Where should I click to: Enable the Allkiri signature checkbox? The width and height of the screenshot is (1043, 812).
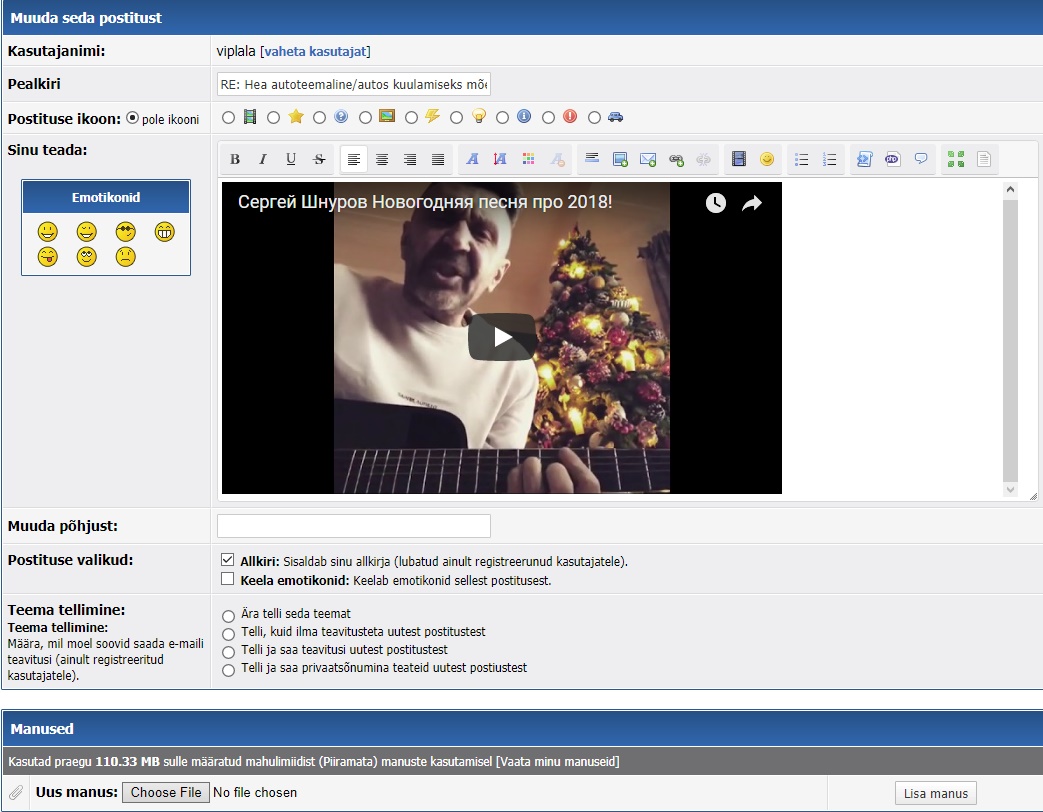pos(227,560)
